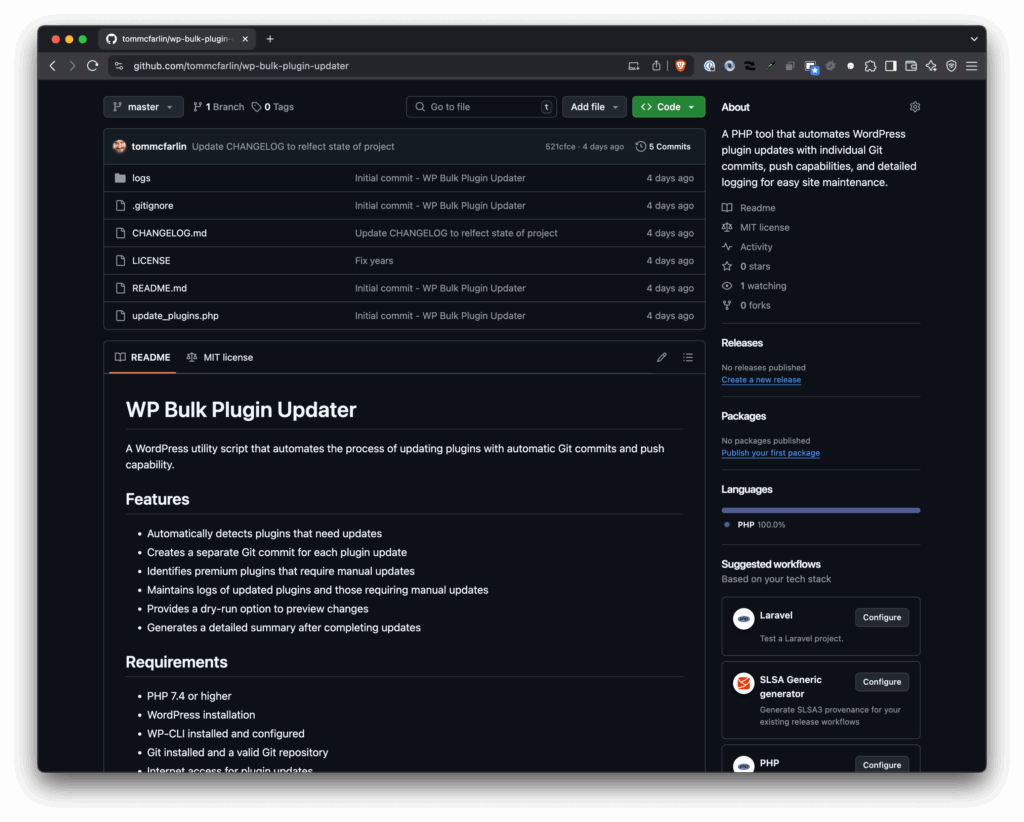Click the Brave Shields lion icon
The image size is (1024, 822).
[681, 66]
